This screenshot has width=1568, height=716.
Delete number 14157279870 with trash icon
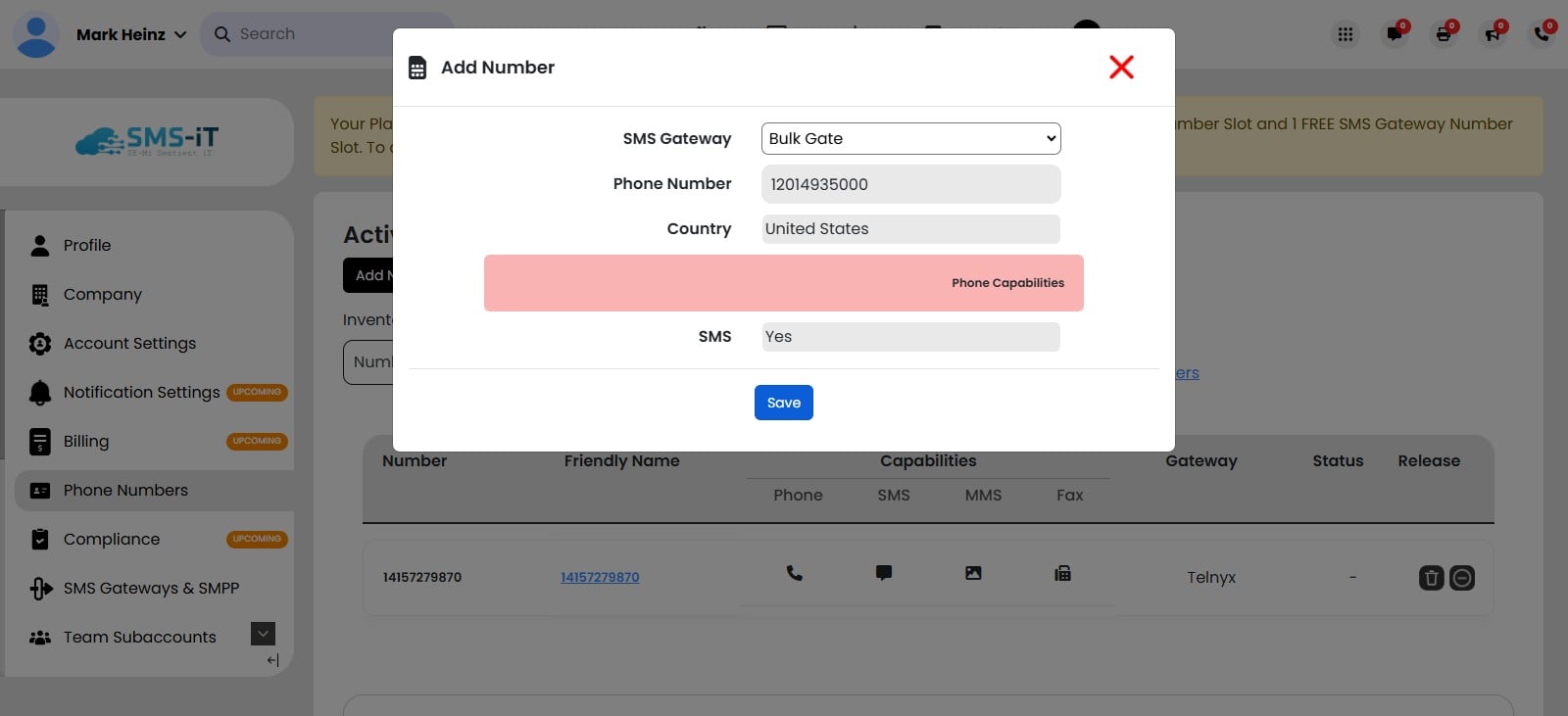tap(1432, 578)
